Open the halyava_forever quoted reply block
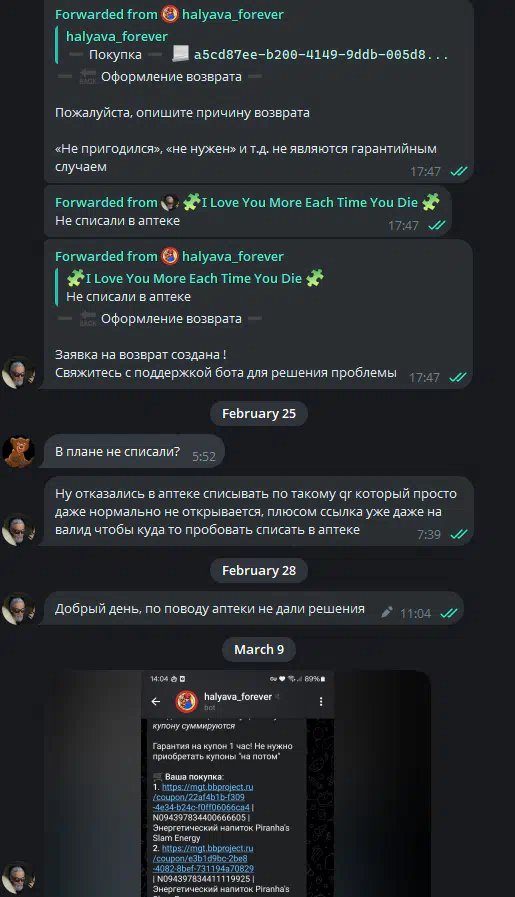515x897 pixels. tap(252, 45)
